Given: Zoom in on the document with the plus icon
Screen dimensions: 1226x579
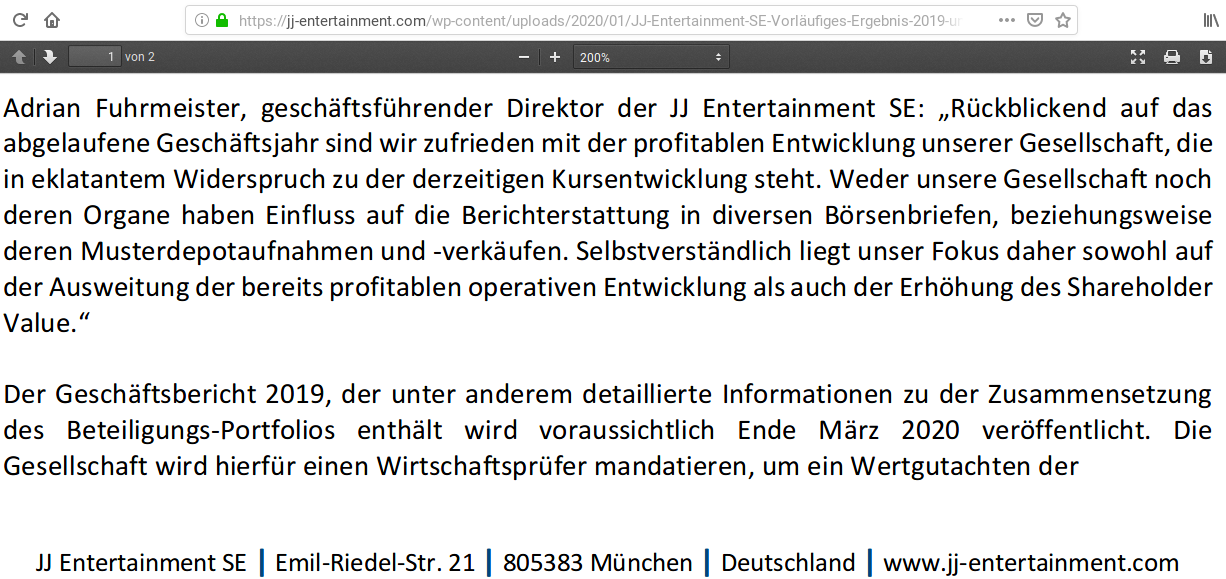Looking at the screenshot, I should click(x=554, y=57).
